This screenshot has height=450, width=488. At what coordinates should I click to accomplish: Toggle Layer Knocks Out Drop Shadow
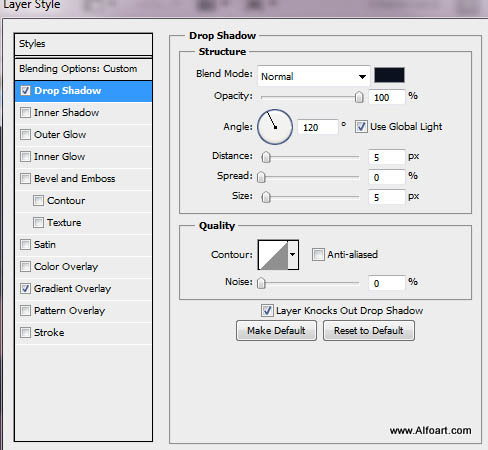[x=267, y=311]
